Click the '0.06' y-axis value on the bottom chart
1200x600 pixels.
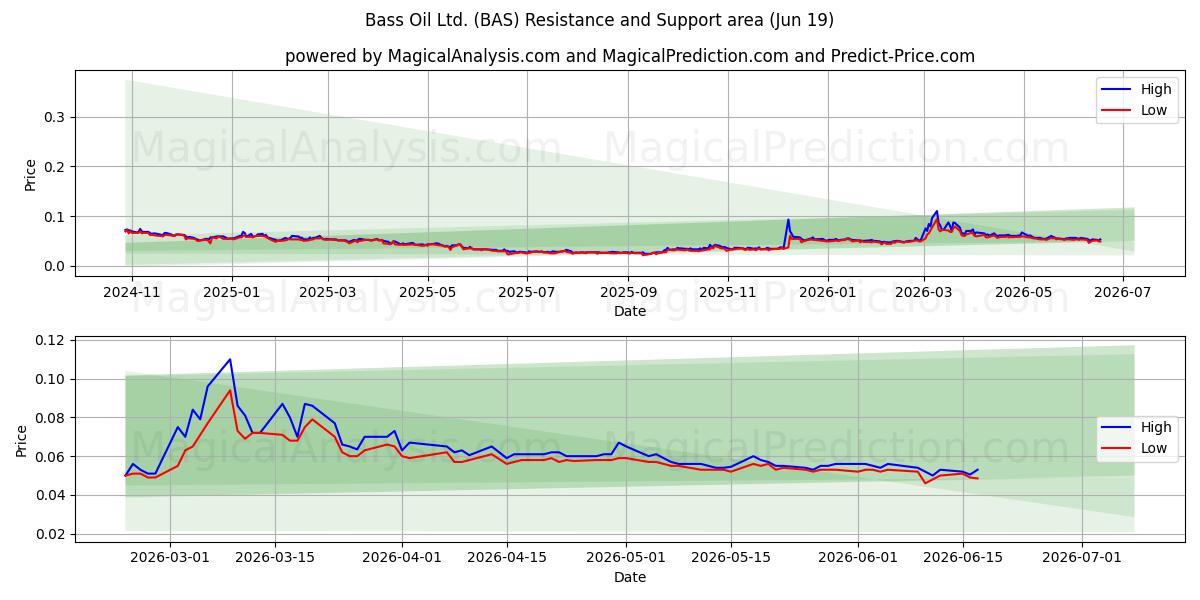(52, 457)
